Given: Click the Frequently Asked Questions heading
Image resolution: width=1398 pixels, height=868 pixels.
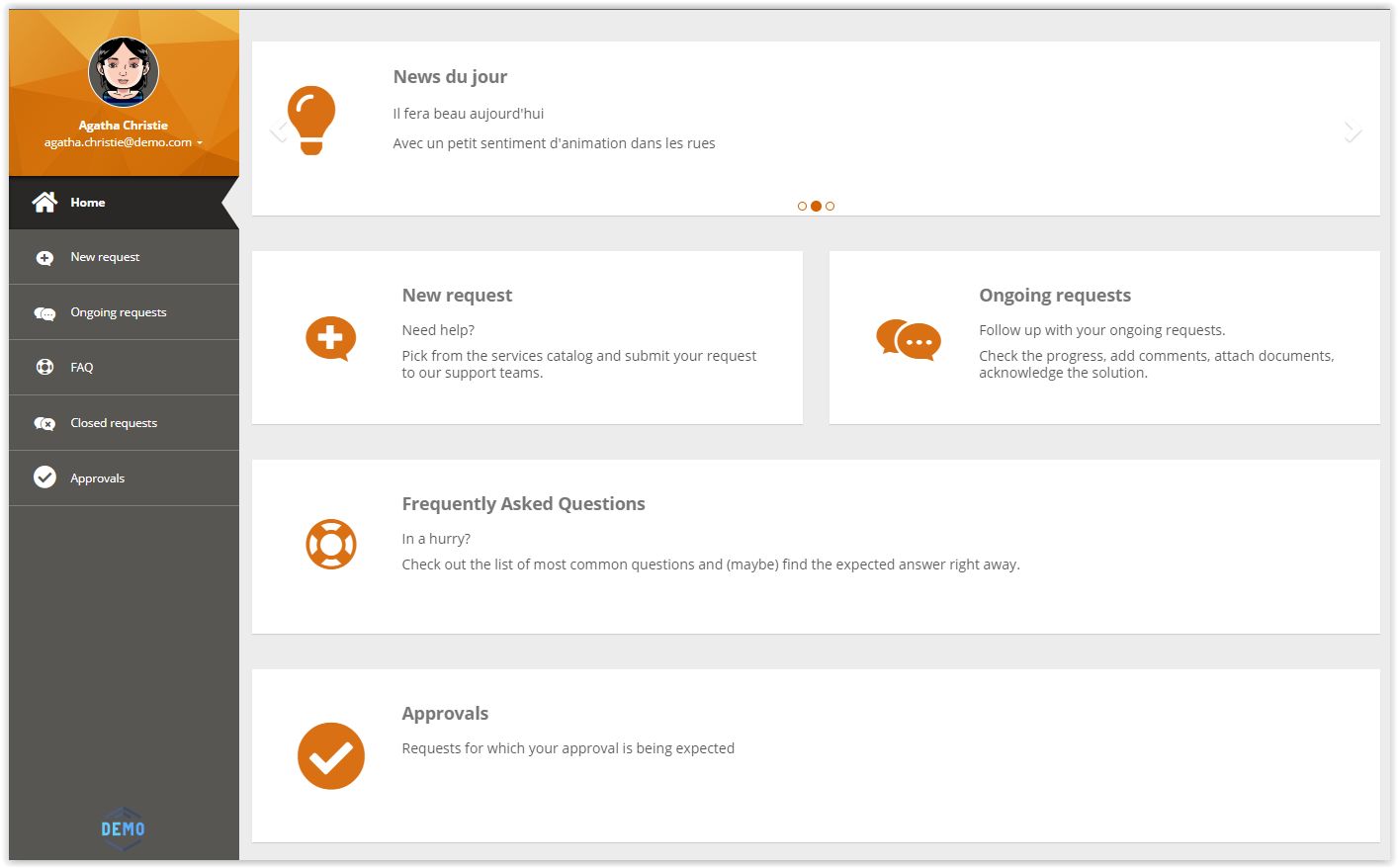Looking at the screenshot, I should [523, 504].
